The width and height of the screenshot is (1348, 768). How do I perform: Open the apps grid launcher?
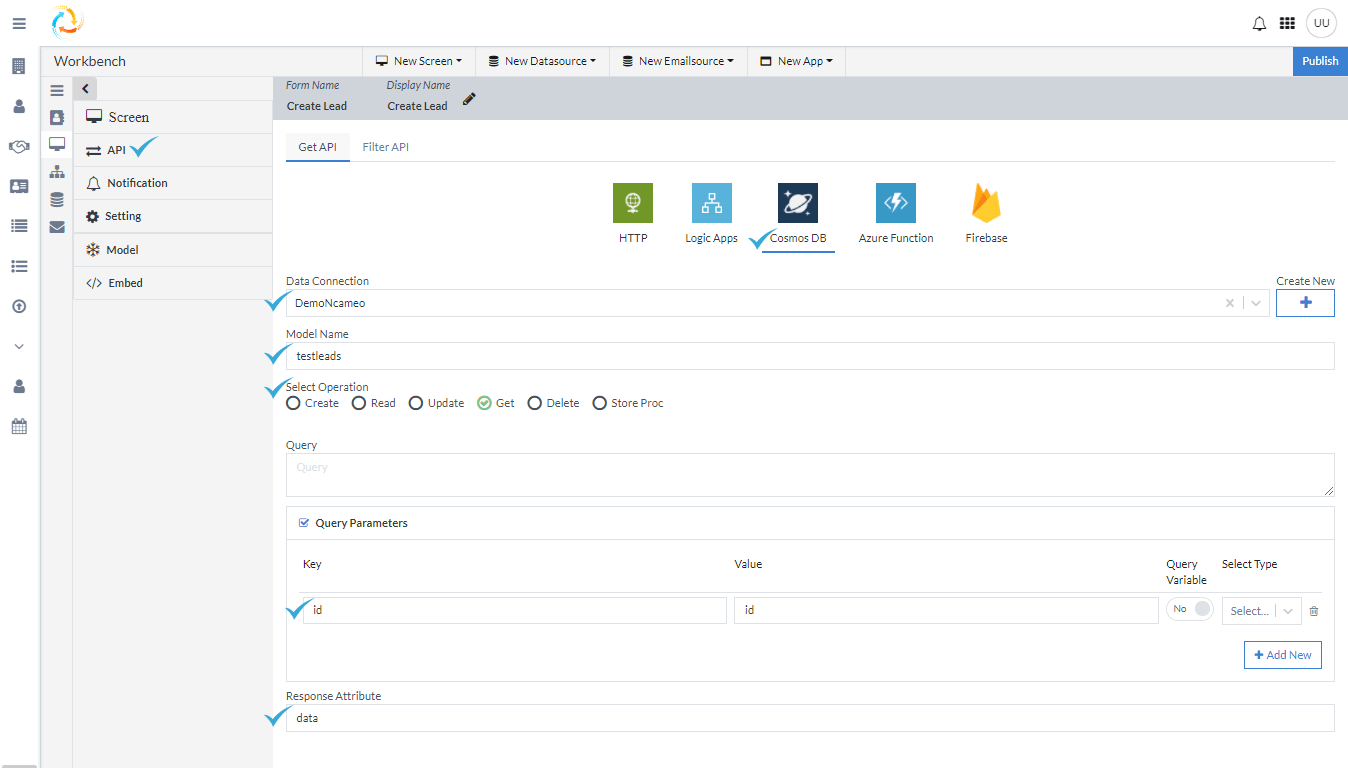pos(1287,23)
